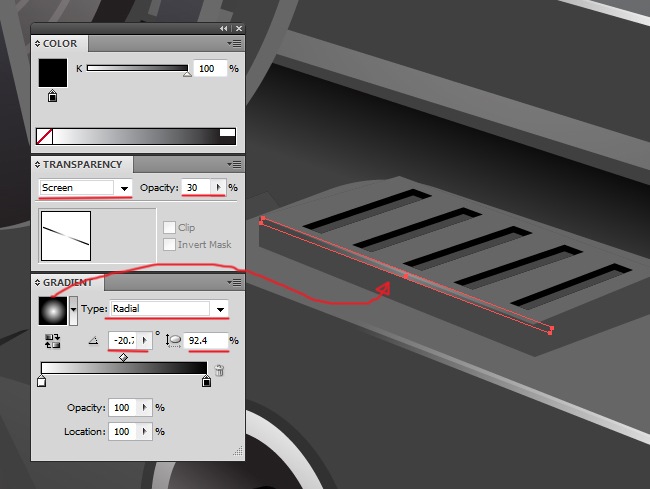
Task: Click the Reverse Gradient icon
Action: 53,341
